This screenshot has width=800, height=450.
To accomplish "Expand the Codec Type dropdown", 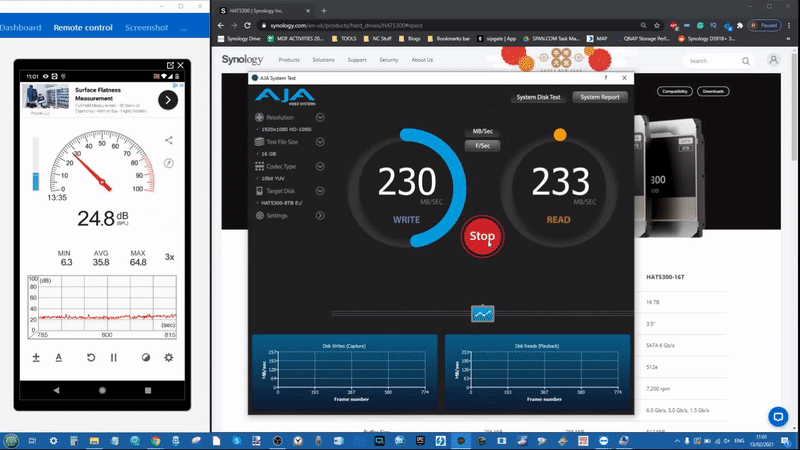I will pyautogui.click(x=320, y=166).
